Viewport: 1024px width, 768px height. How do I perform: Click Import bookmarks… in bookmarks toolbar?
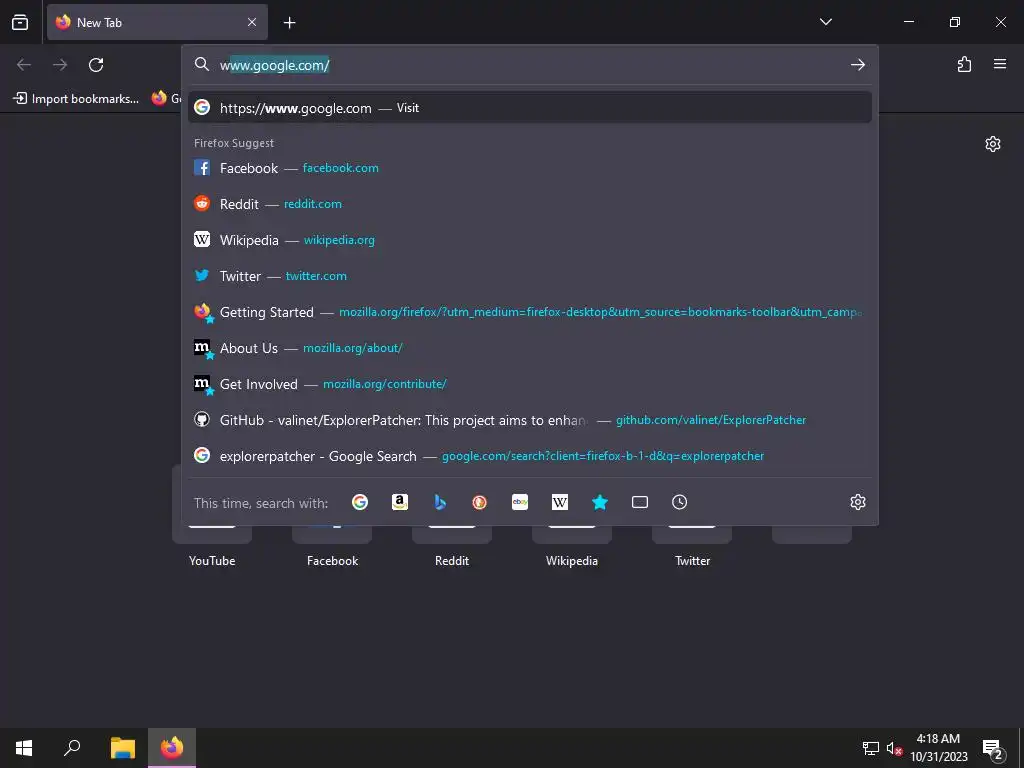tap(76, 99)
